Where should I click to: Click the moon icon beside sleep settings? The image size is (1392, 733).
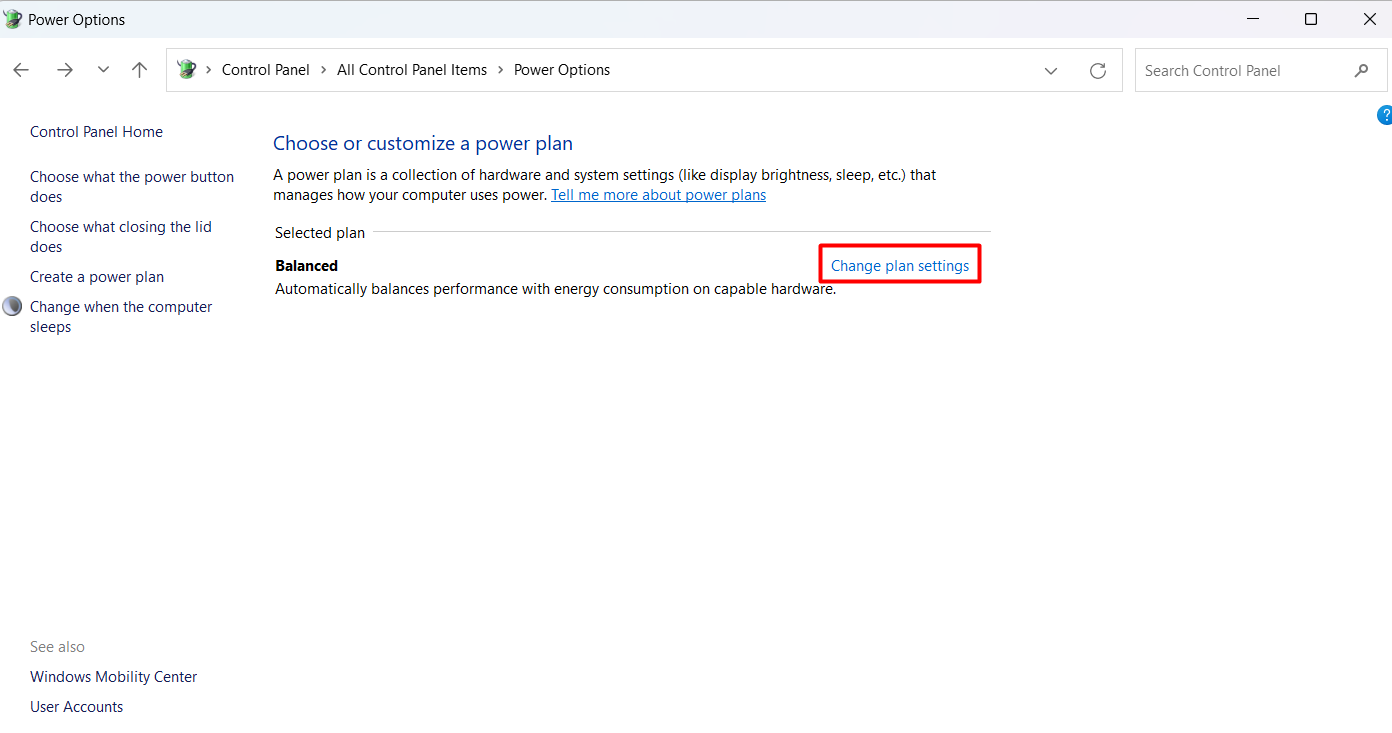[x=12, y=306]
